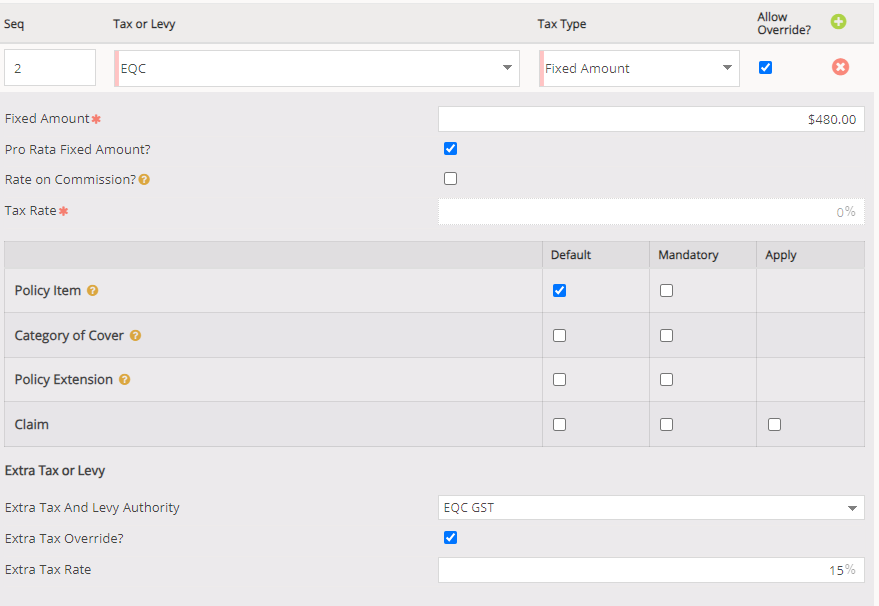Show help for Policy Item
The width and height of the screenshot is (879, 606).
pyautogui.click(x=92, y=290)
